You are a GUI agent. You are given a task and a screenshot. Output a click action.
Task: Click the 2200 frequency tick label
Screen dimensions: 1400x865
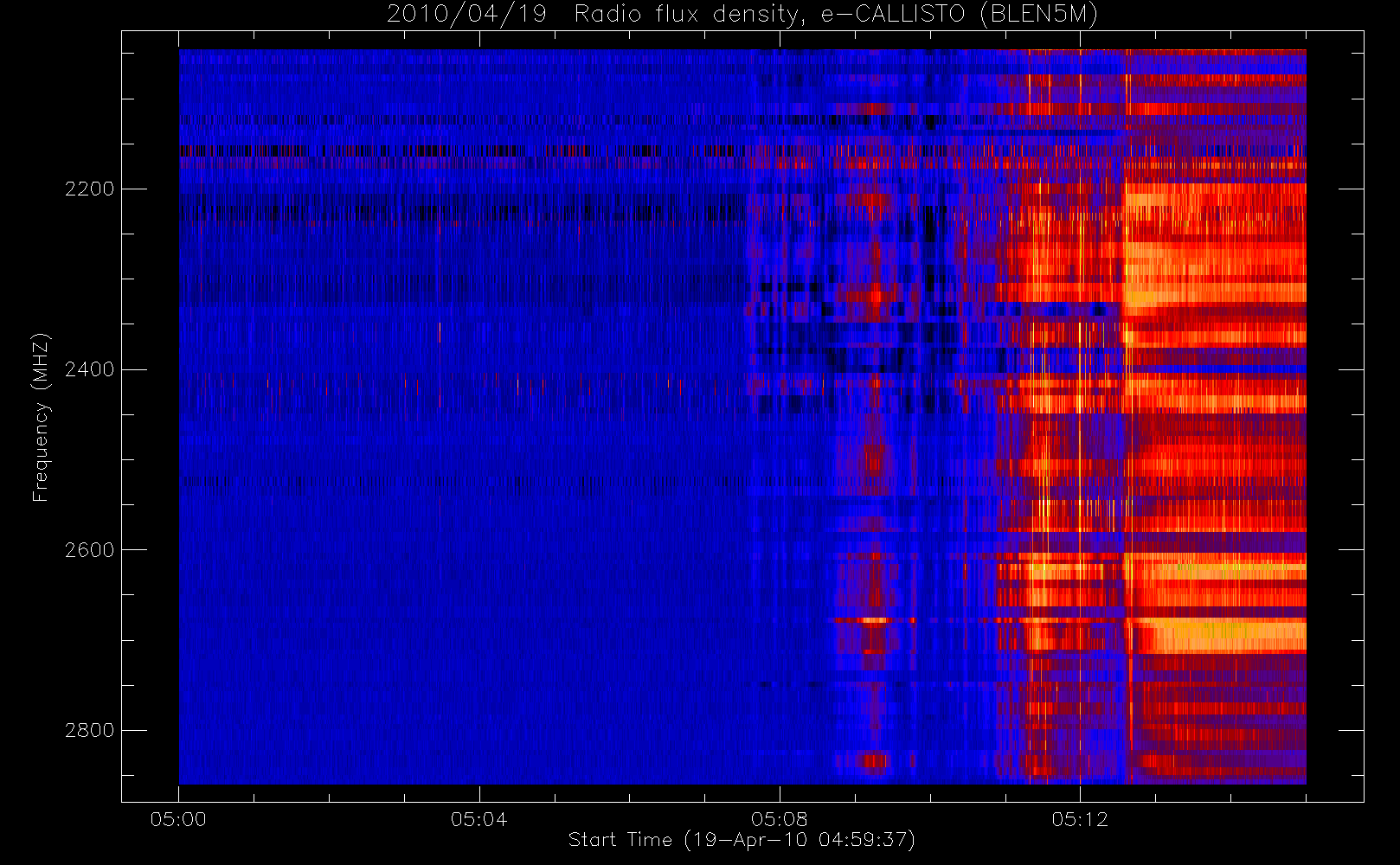click(x=89, y=189)
